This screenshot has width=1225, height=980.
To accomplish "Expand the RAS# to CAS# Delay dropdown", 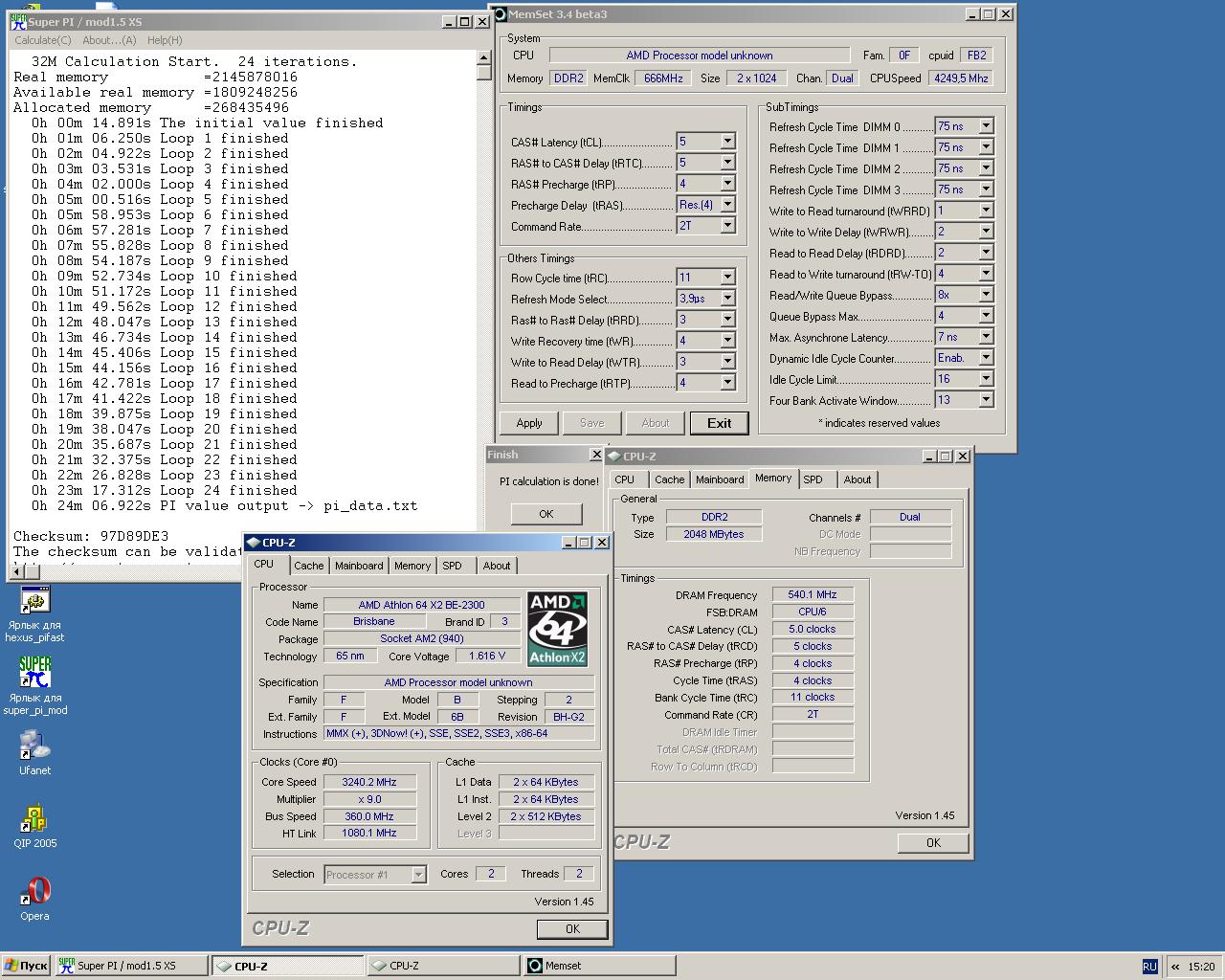I will (x=727, y=163).
